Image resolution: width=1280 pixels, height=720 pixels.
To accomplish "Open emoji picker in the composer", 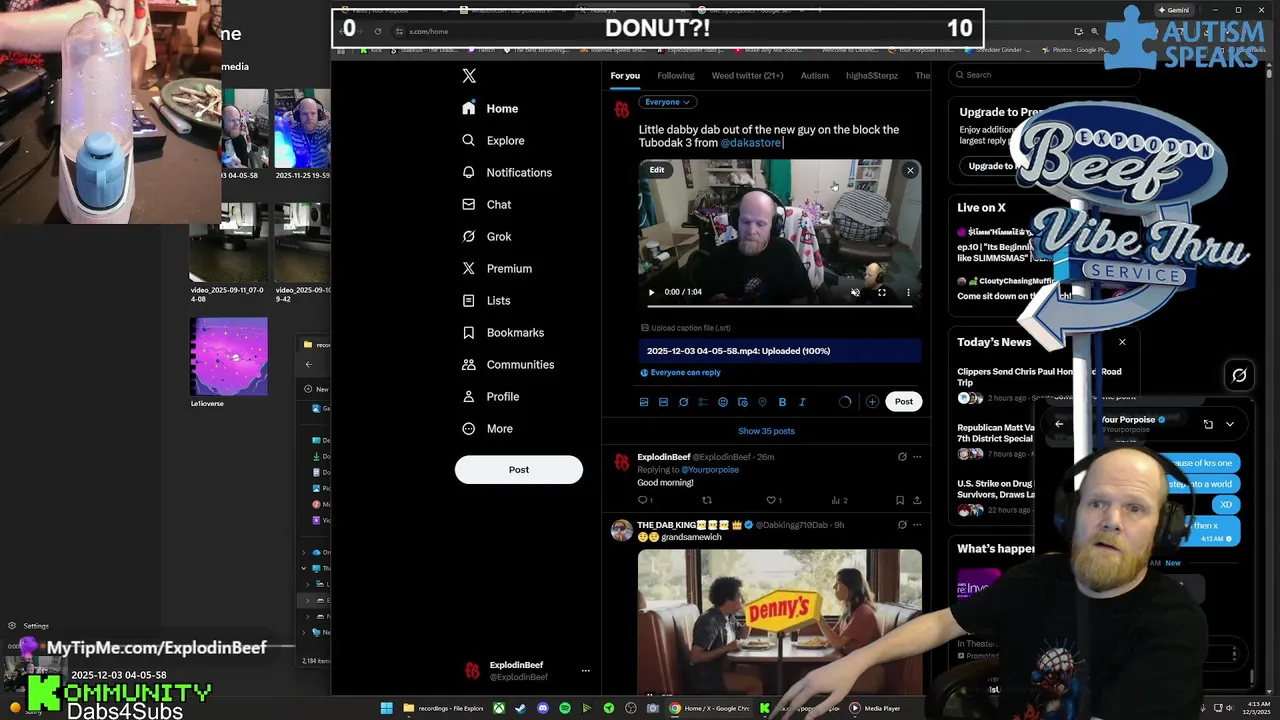I will point(723,402).
